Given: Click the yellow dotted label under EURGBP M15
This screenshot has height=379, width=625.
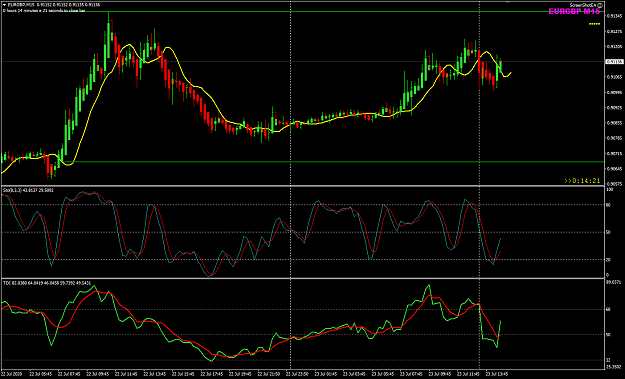Looking at the screenshot, I should click(594, 24).
